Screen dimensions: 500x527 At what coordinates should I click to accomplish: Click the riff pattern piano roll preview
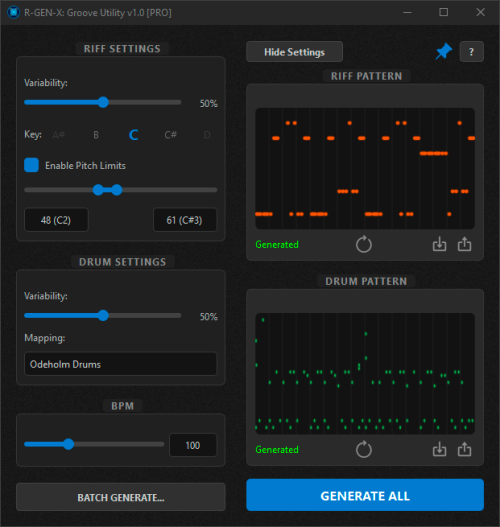click(365, 168)
